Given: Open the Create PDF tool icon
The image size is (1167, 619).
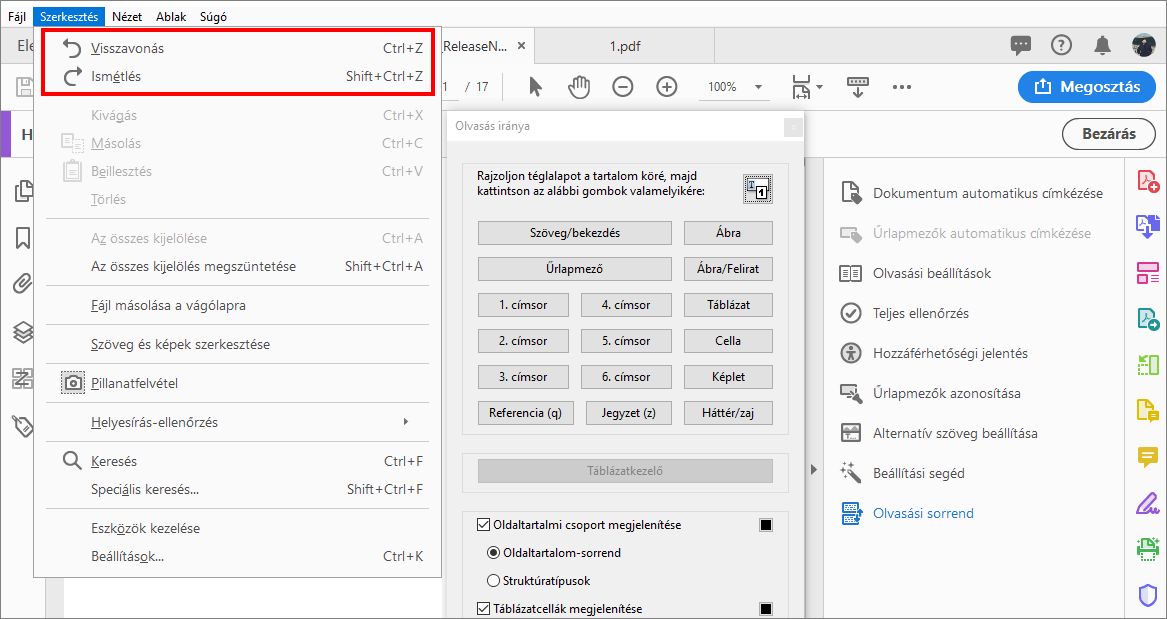Looking at the screenshot, I should pos(1148,181).
